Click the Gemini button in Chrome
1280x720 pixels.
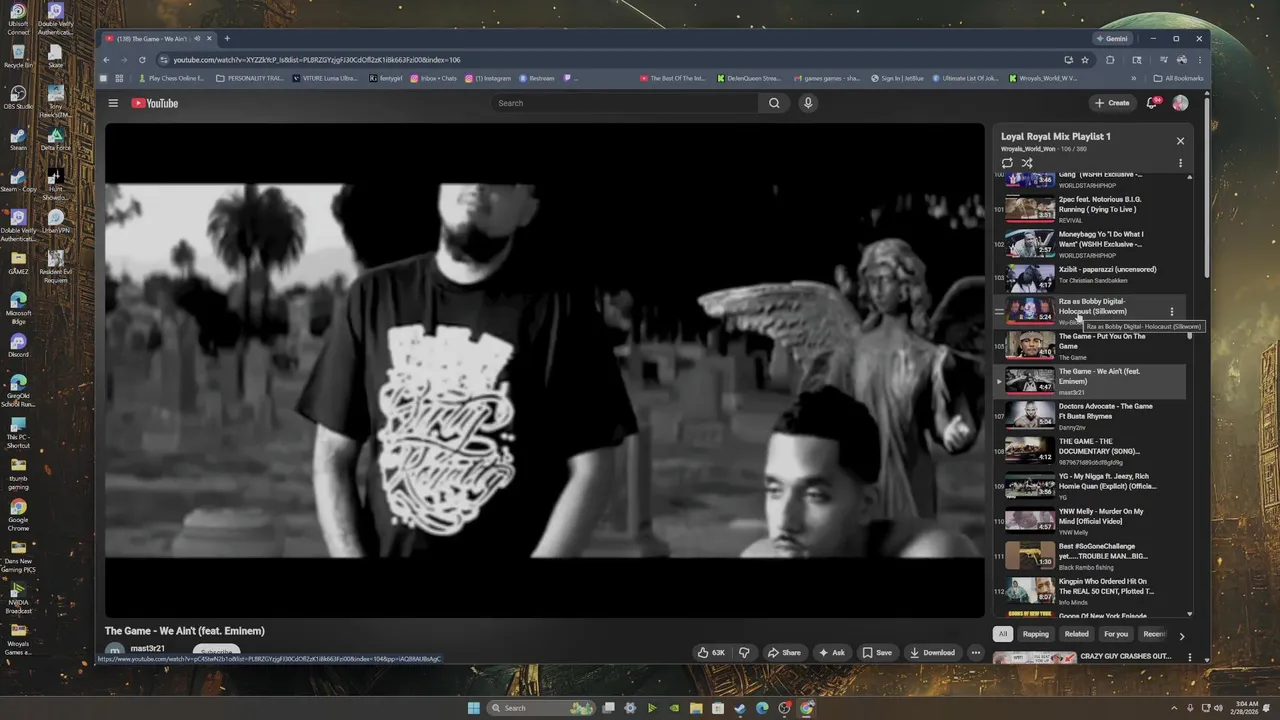coord(1112,39)
